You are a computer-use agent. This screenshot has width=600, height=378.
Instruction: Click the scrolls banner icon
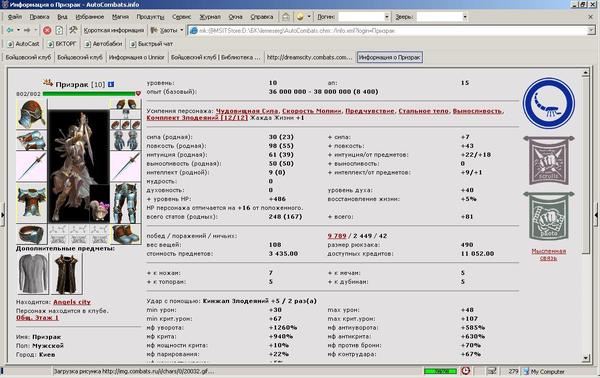point(549,160)
